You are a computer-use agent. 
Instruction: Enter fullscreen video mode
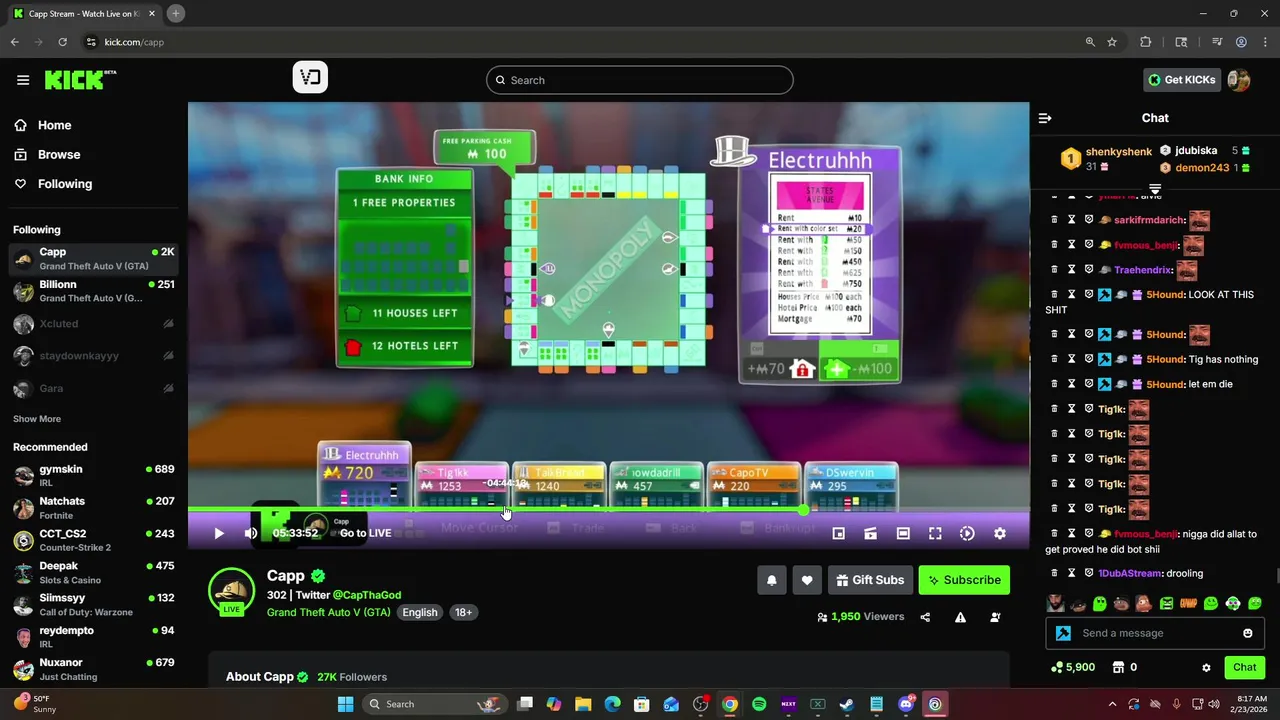[935, 534]
